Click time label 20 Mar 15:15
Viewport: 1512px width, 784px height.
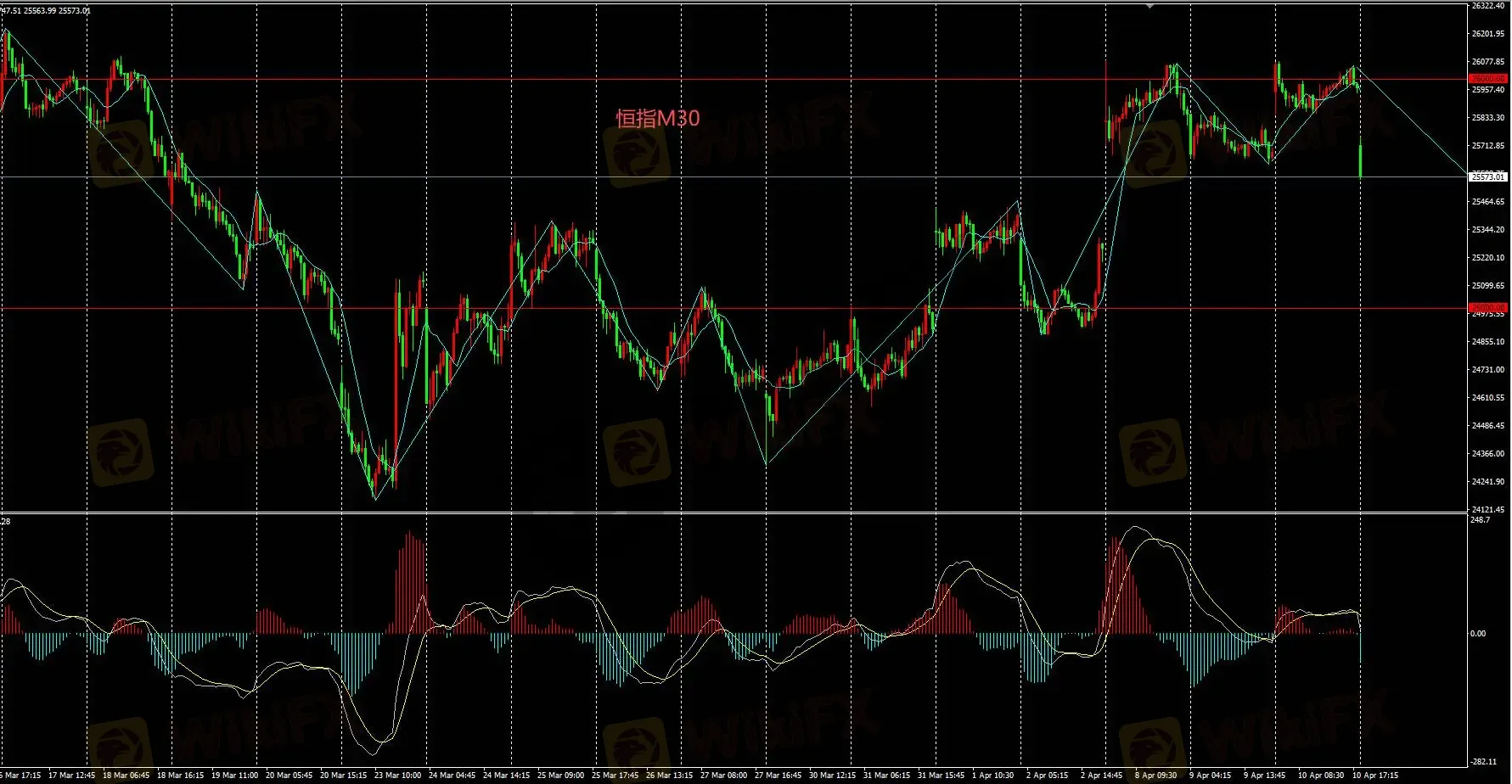[x=343, y=776]
